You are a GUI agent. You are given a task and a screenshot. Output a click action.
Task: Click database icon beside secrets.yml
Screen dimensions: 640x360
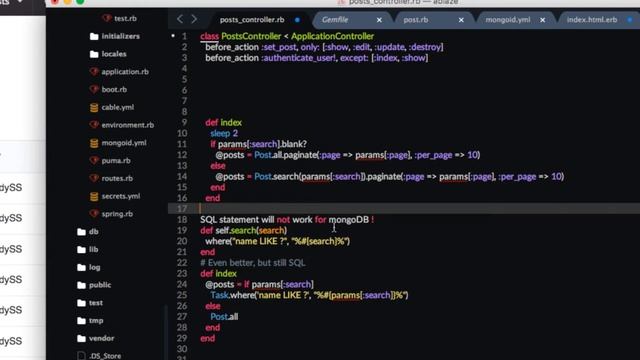(94, 196)
